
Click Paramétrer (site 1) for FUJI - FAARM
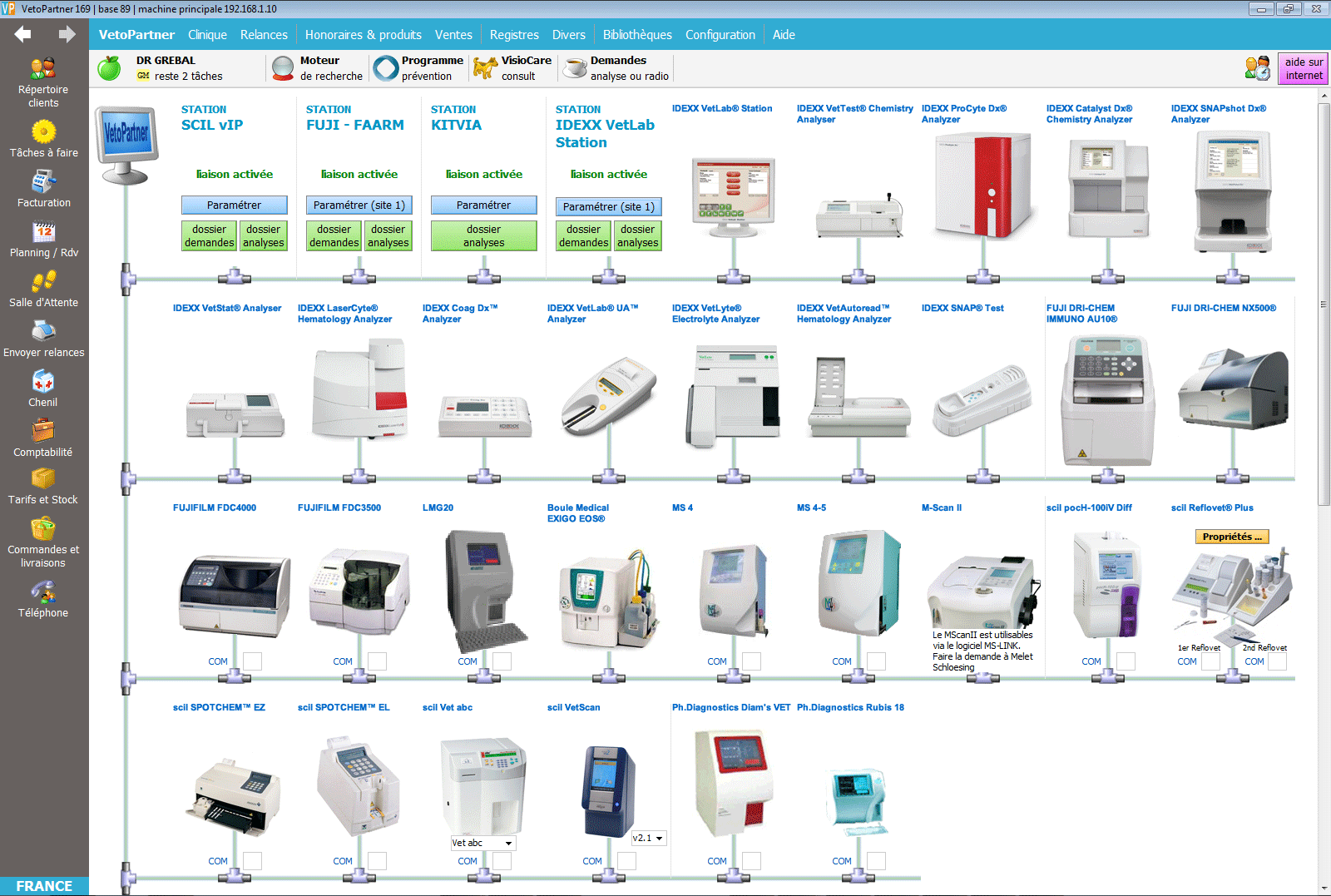click(x=359, y=205)
